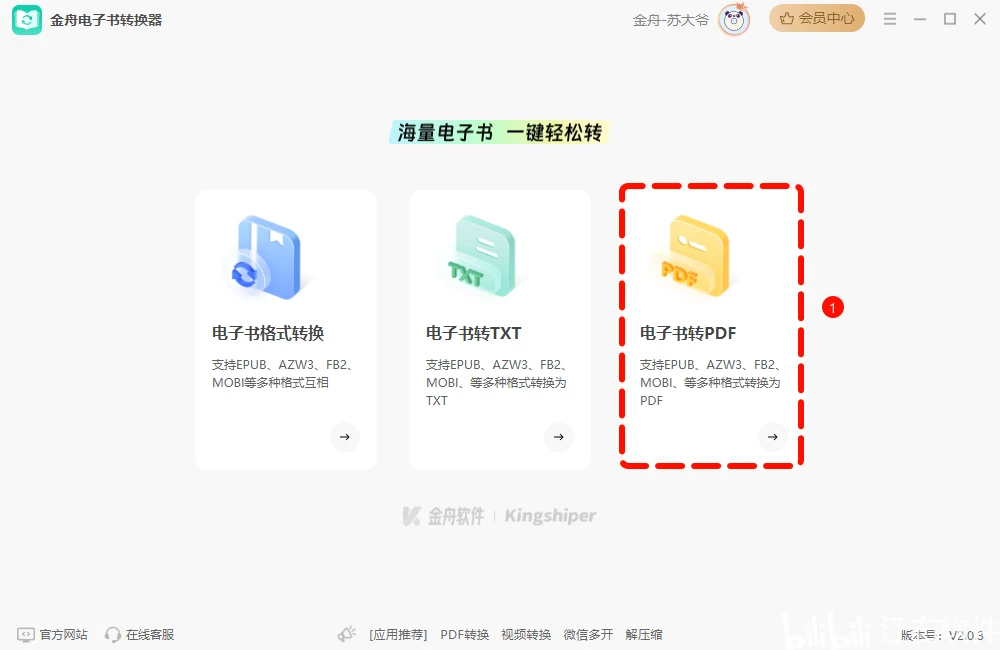
Task: Click the 官方网站 monitor icon
Action: point(26,635)
